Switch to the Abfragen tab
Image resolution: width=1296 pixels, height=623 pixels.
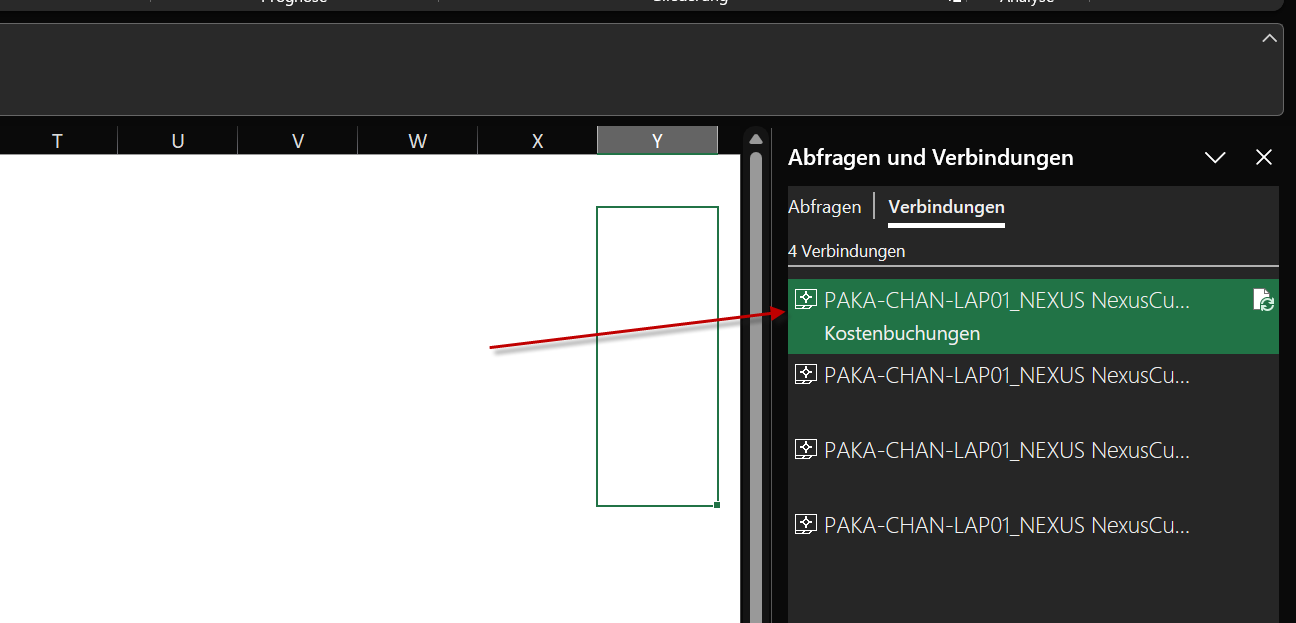pos(824,207)
